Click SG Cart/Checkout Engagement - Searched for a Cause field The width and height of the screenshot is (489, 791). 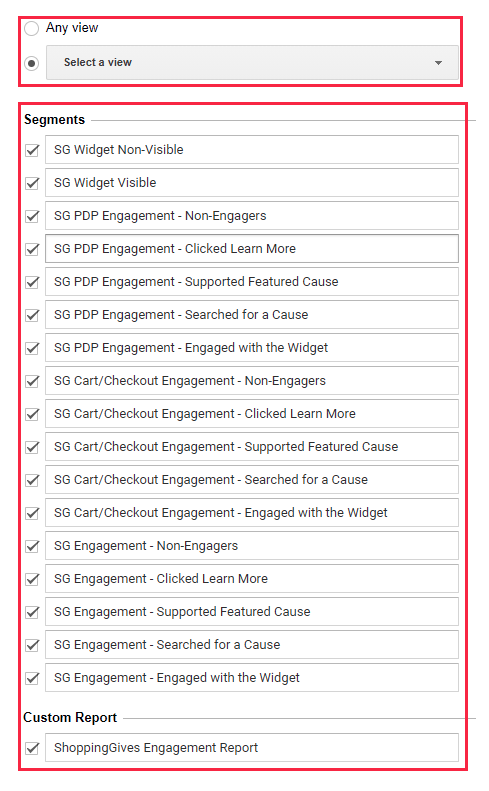coord(252,480)
